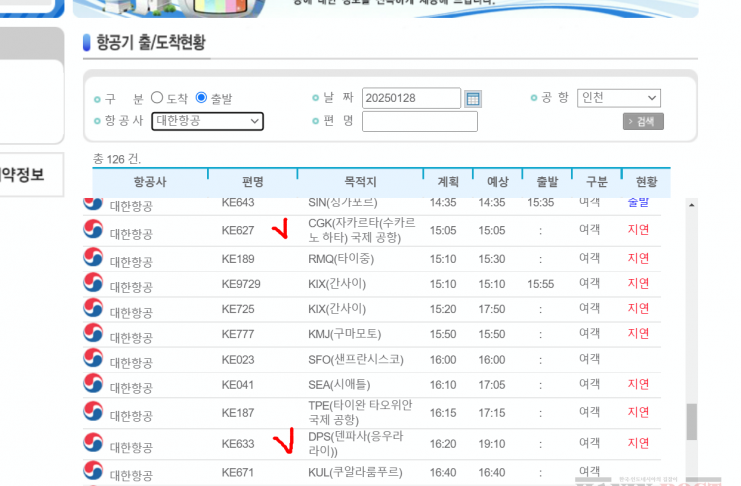The width and height of the screenshot is (741, 486).
Task: Open the 항공사 airline dropdown showing 대한항공
Action: pyautogui.click(x=207, y=121)
